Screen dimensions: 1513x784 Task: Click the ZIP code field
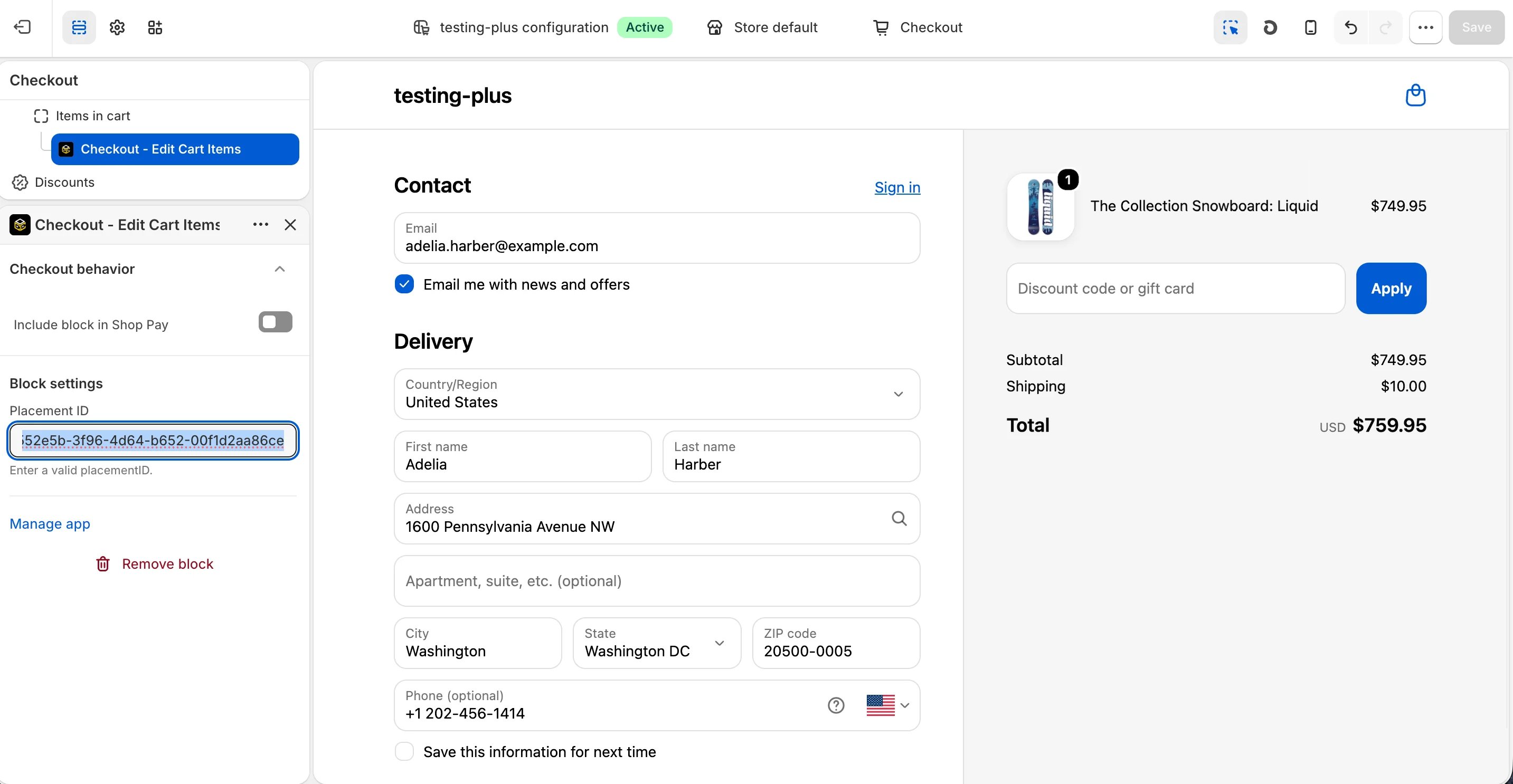point(836,643)
